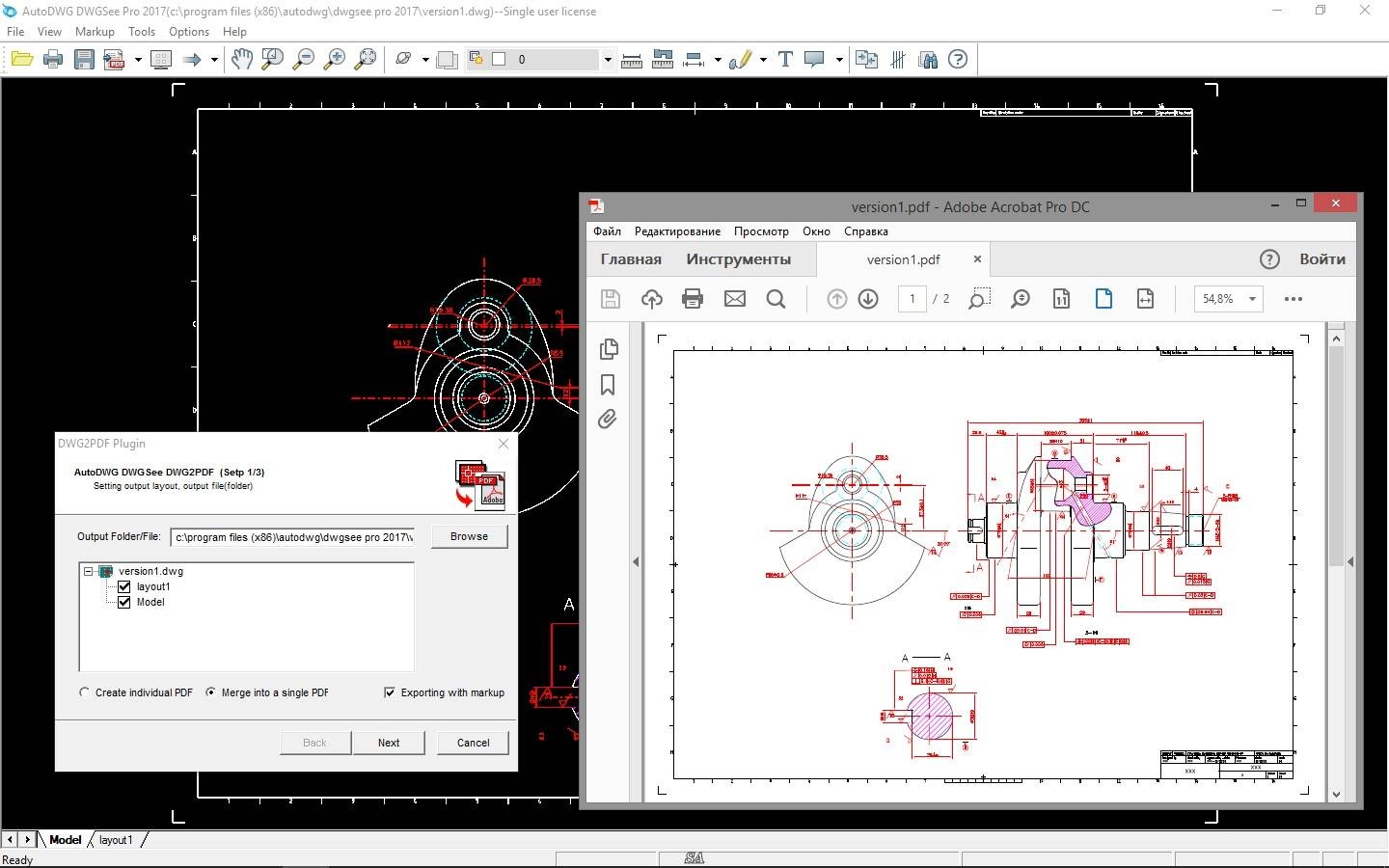
Task: Open bookmarks panel in Acrobat sidebar
Action: click(608, 385)
